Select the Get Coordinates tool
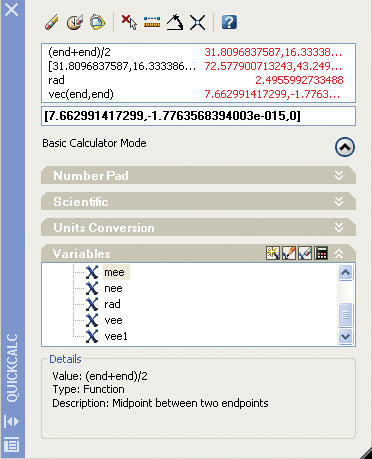372x459 pixels. [x=129, y=23]
